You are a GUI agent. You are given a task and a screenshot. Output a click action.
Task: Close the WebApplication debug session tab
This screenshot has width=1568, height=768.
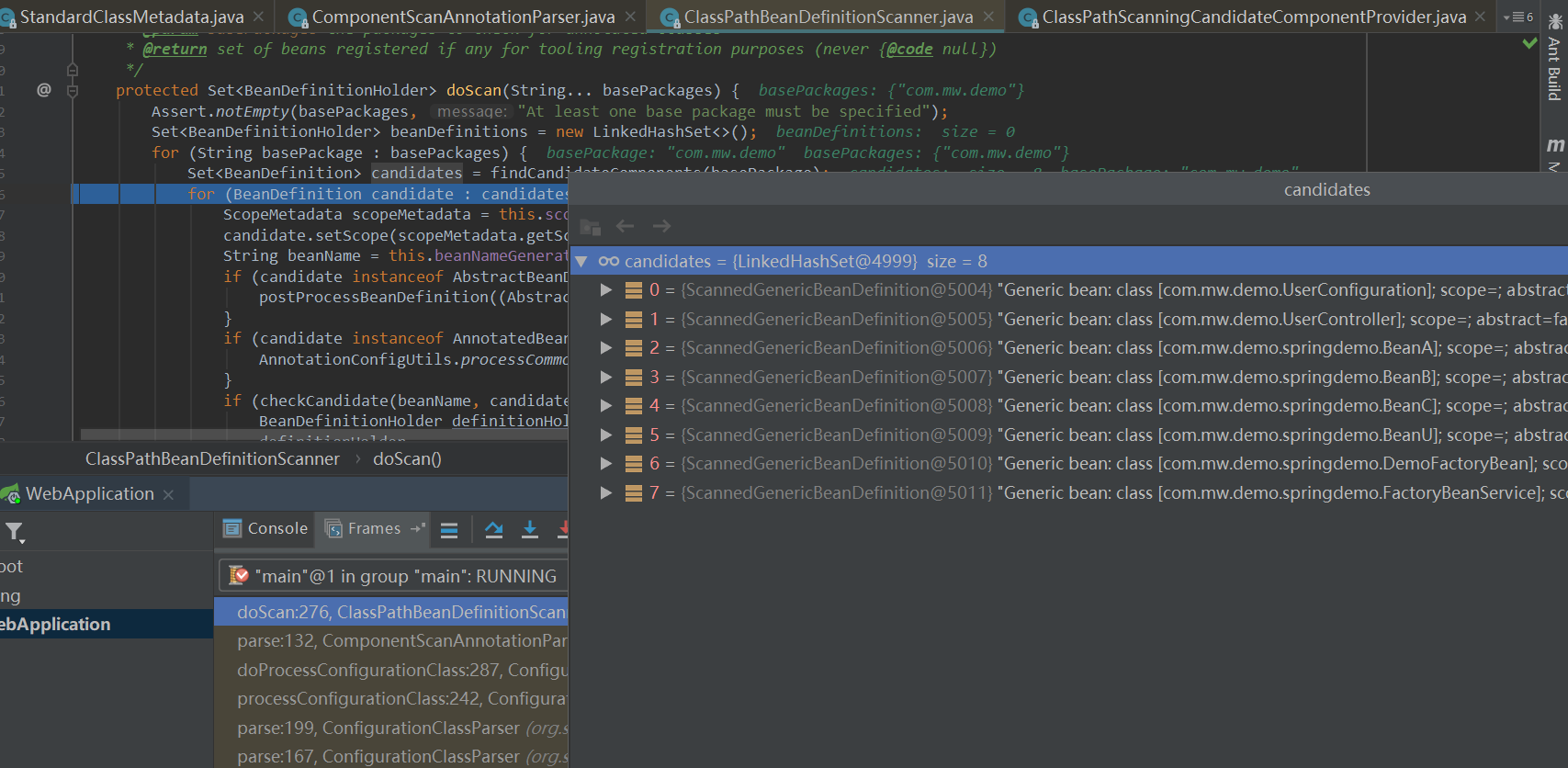tap(168, 494)
